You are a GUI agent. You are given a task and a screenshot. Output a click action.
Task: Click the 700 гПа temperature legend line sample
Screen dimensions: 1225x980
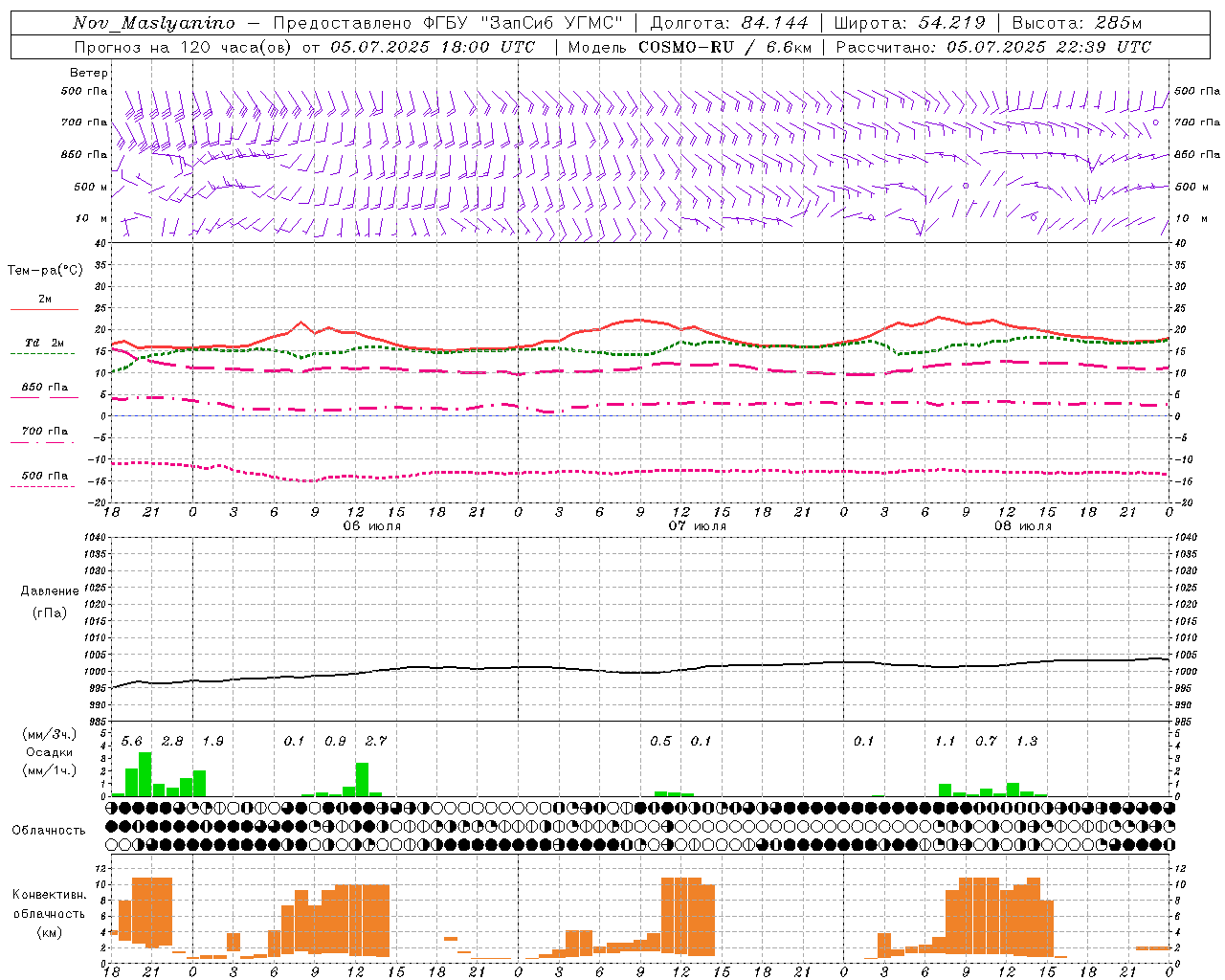point(42,442)
